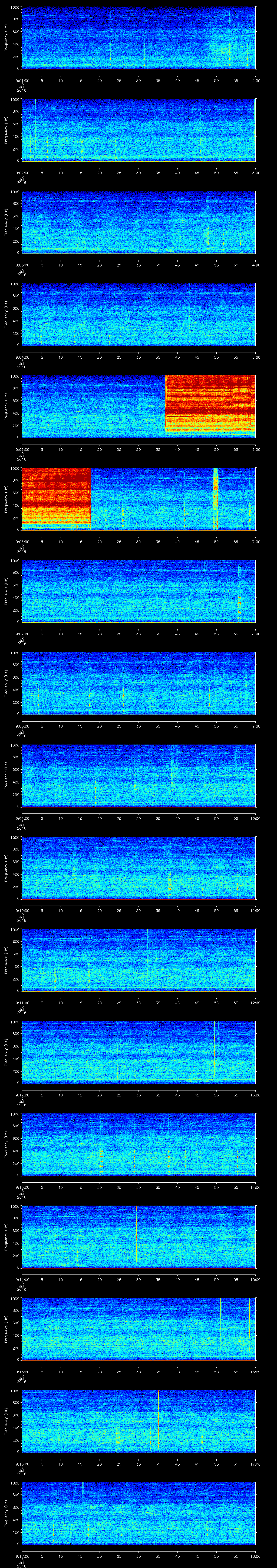Click the '9:07:00' start time label
The image size is (277, 1568).
(22, 634)
